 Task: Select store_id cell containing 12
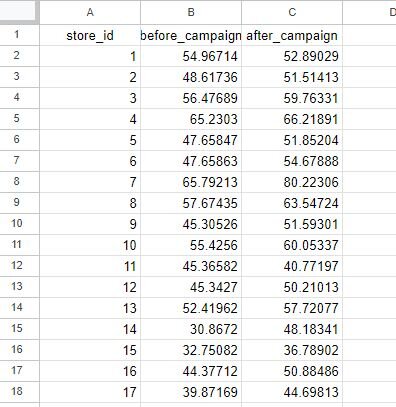[90, 287]
